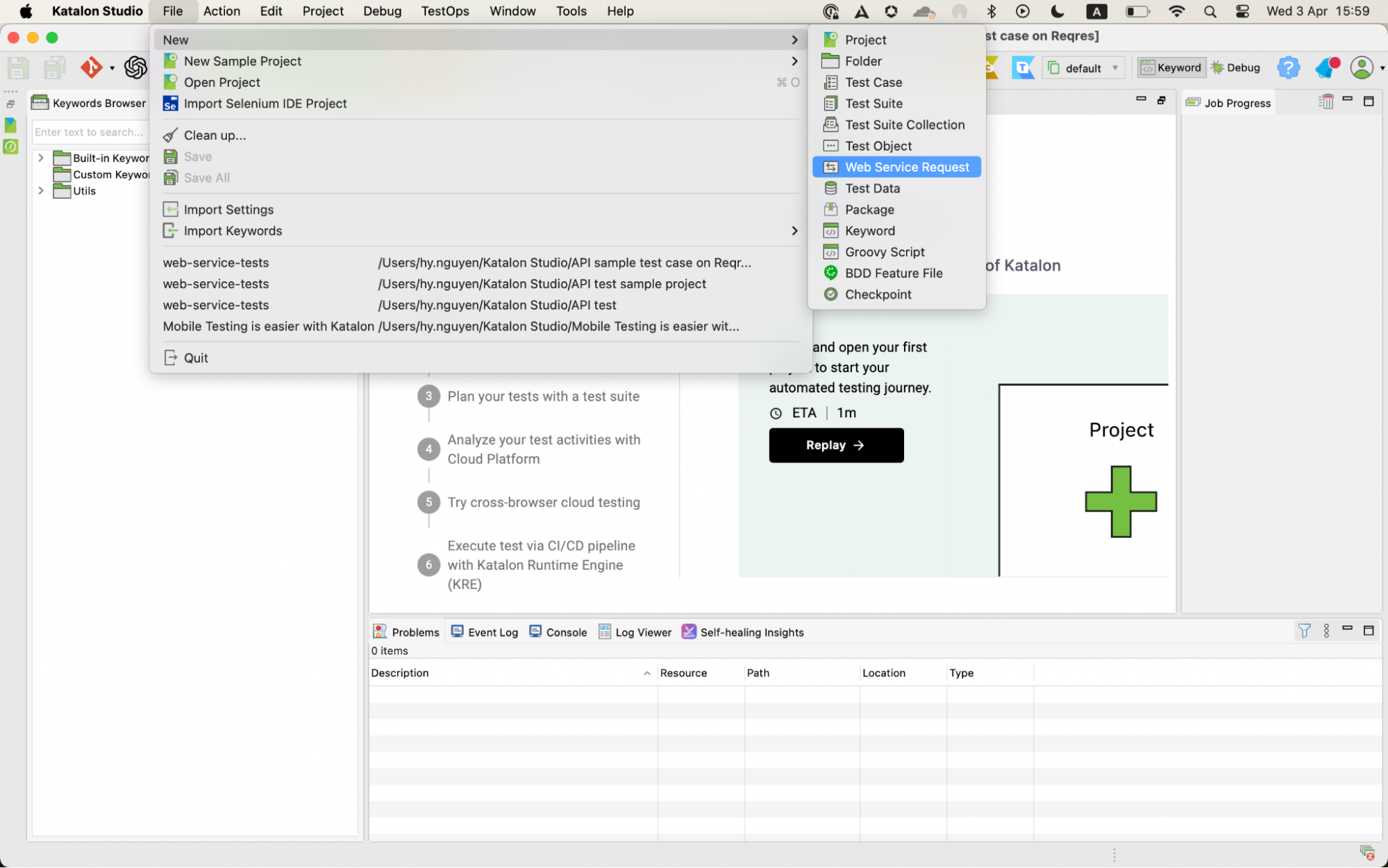Switch to the Console tab
Image resolution: width=1388 pixels, height=868 pixels.
pos(558,631)
